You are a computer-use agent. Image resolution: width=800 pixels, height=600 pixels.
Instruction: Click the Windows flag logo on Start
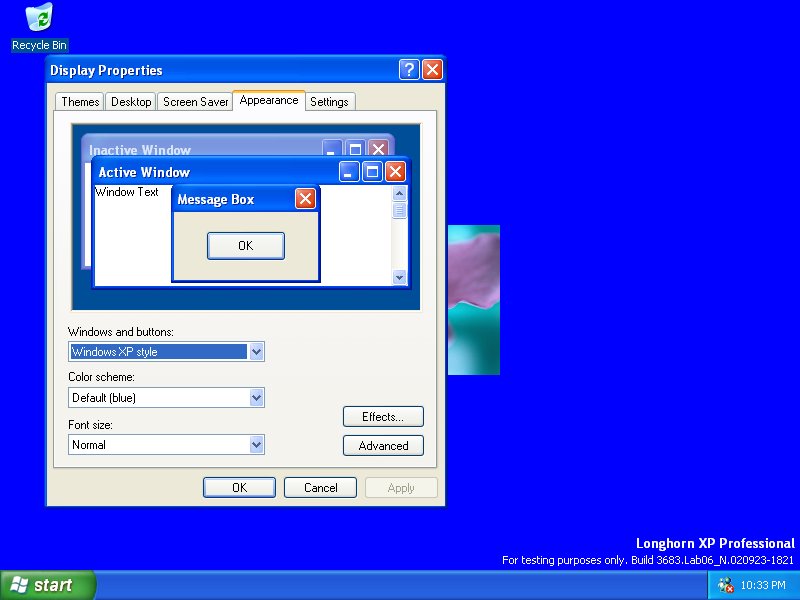[19, 585]
